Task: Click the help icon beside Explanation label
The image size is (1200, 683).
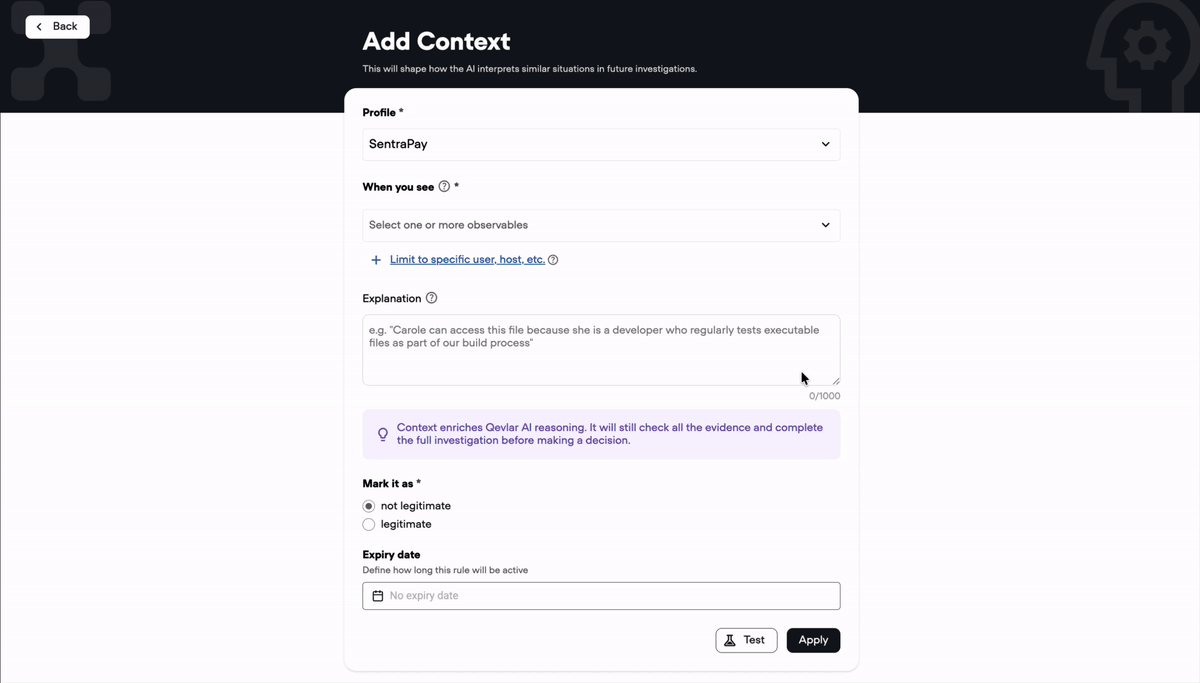Action: click(431, 298)
